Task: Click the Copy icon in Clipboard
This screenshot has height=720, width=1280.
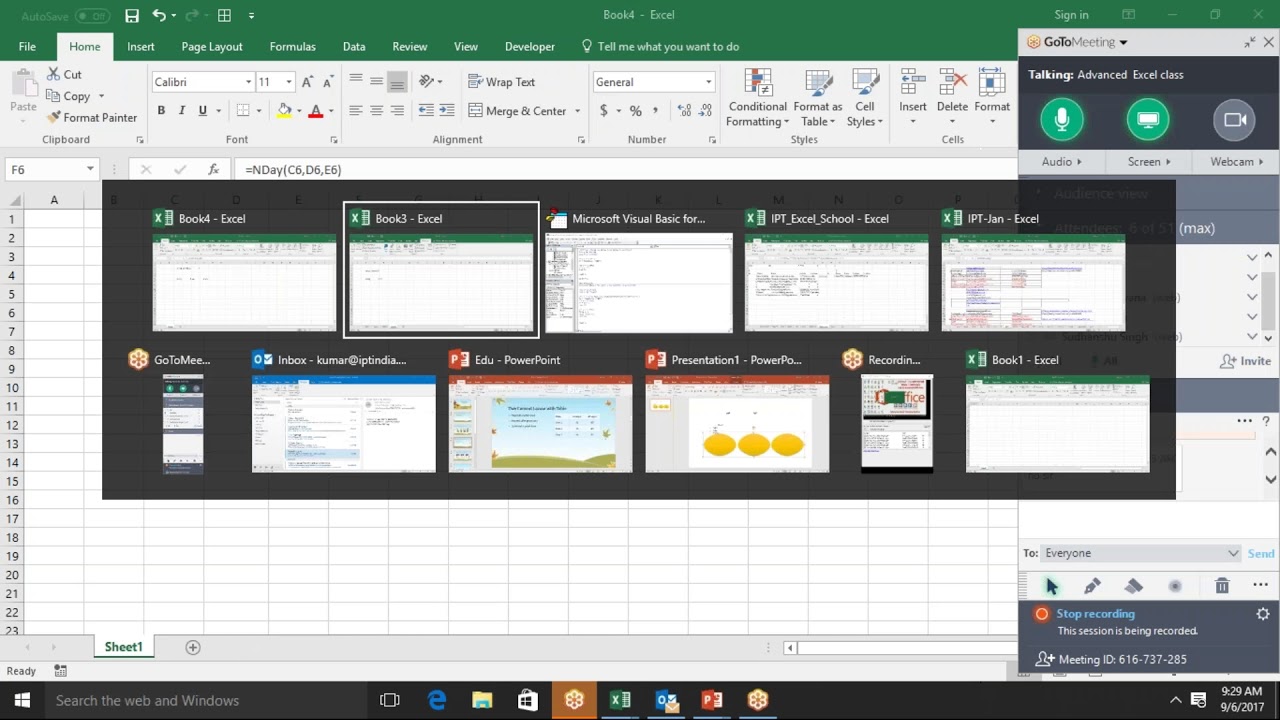Action: coord(54,96)
